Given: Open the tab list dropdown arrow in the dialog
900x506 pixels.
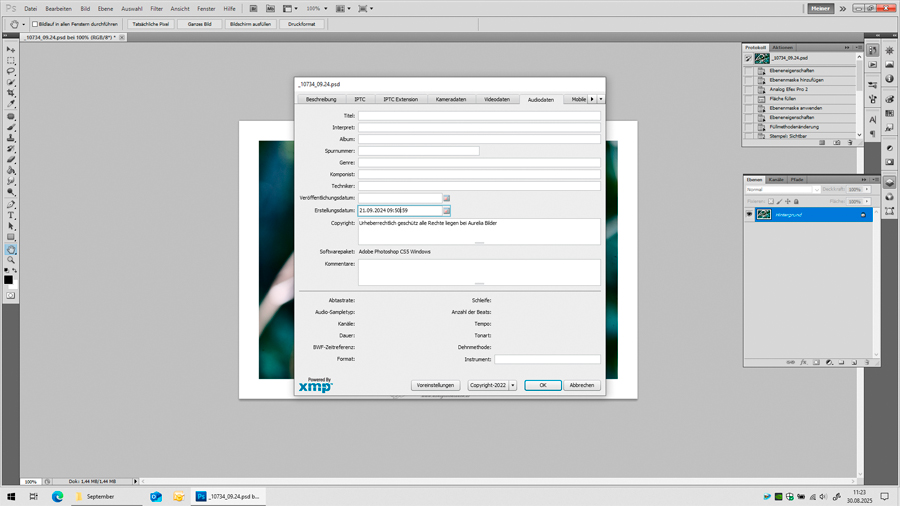Looking at the screenshot, I should pyautogui.click(x=600, y=99).
